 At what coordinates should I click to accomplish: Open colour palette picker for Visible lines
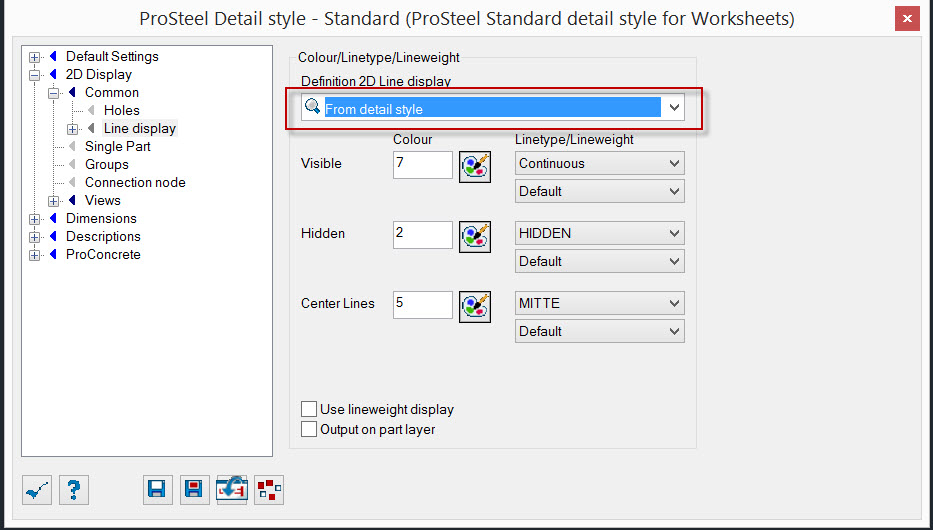click(475, 167)
